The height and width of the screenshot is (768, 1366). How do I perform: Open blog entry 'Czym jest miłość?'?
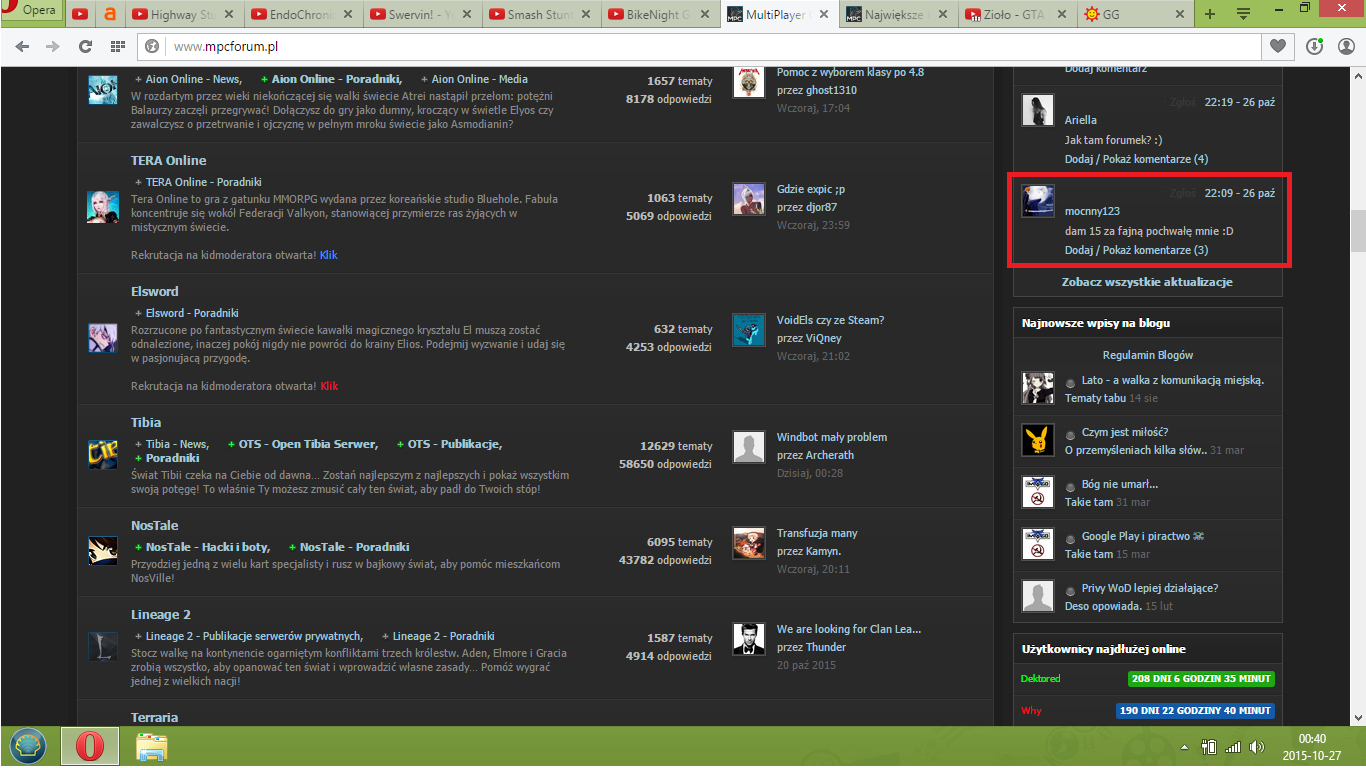coord(1125,432)
